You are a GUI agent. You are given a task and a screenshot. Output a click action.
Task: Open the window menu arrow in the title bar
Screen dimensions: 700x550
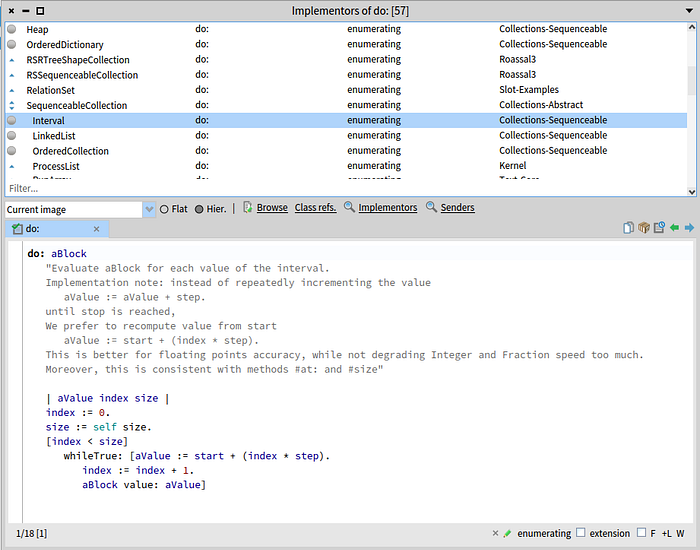[689, 11]
